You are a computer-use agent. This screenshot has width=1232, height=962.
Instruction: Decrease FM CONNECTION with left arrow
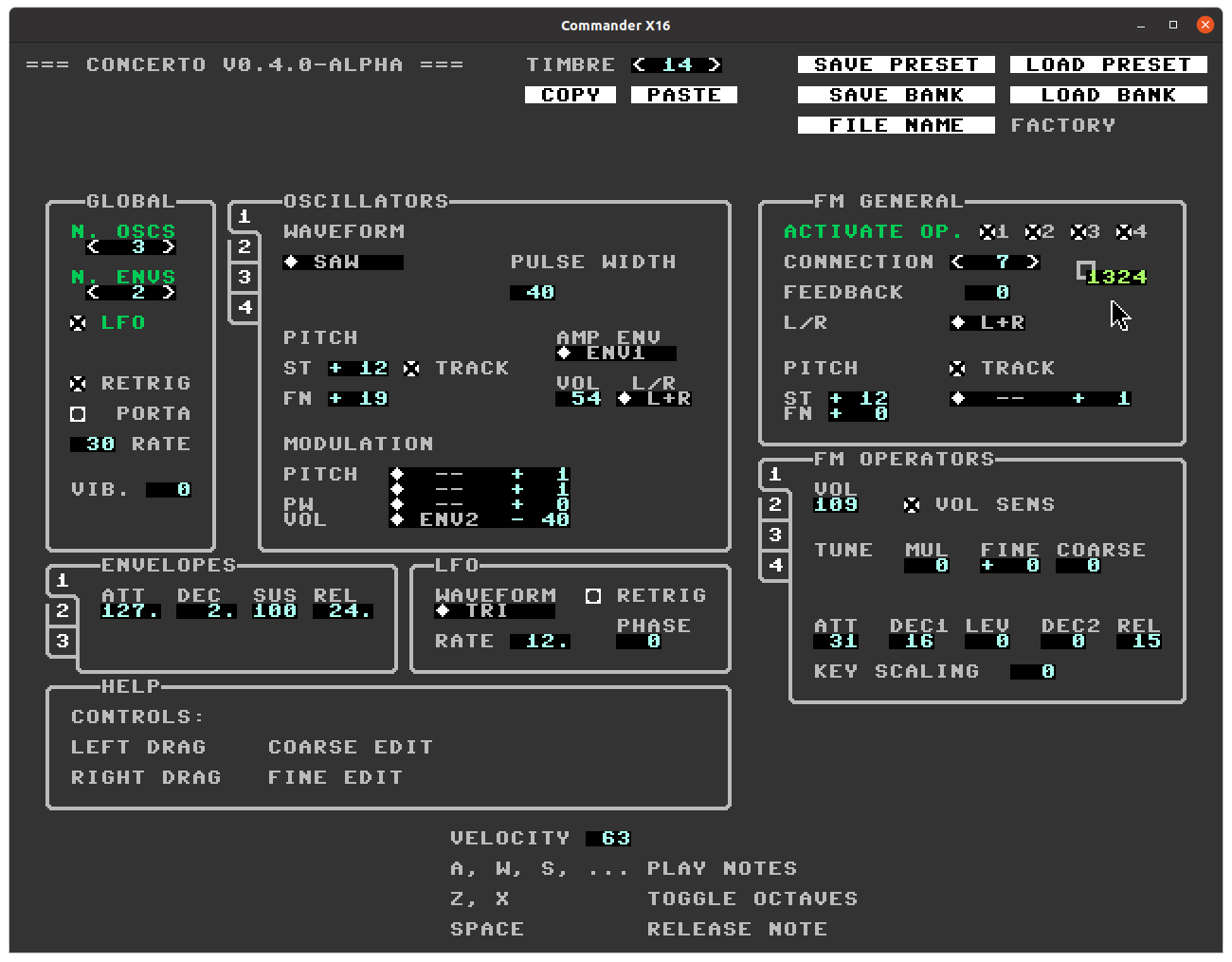click(x=957, y=262)
